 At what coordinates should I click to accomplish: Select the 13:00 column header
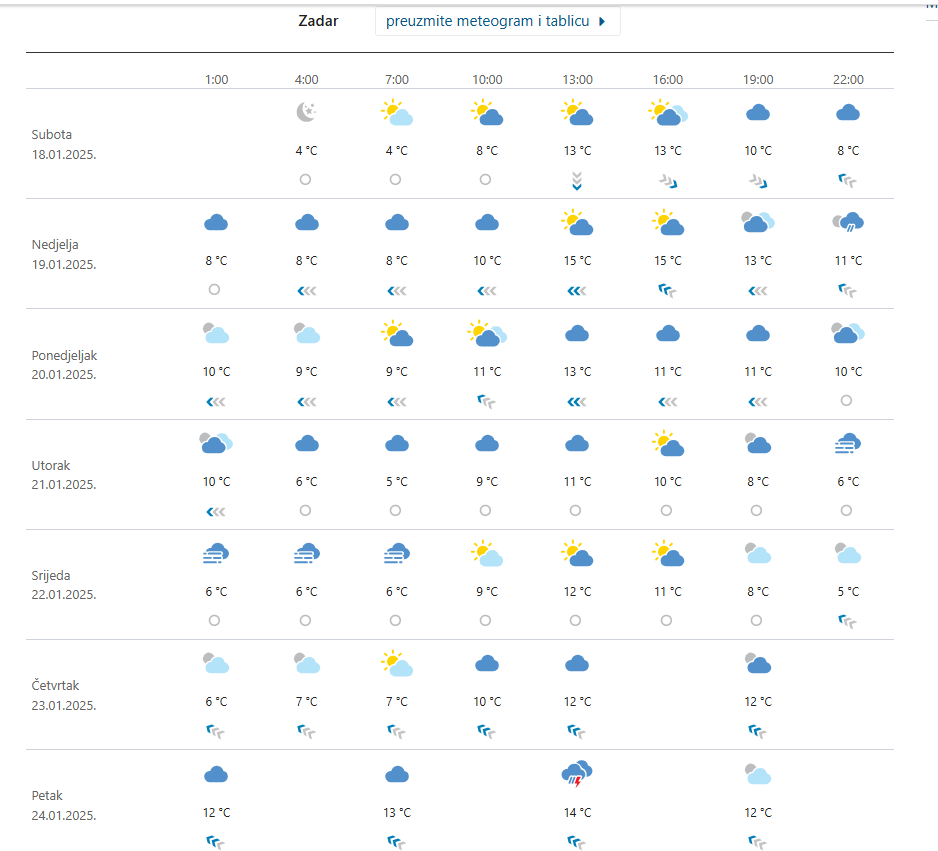click(x=577, y=79)
